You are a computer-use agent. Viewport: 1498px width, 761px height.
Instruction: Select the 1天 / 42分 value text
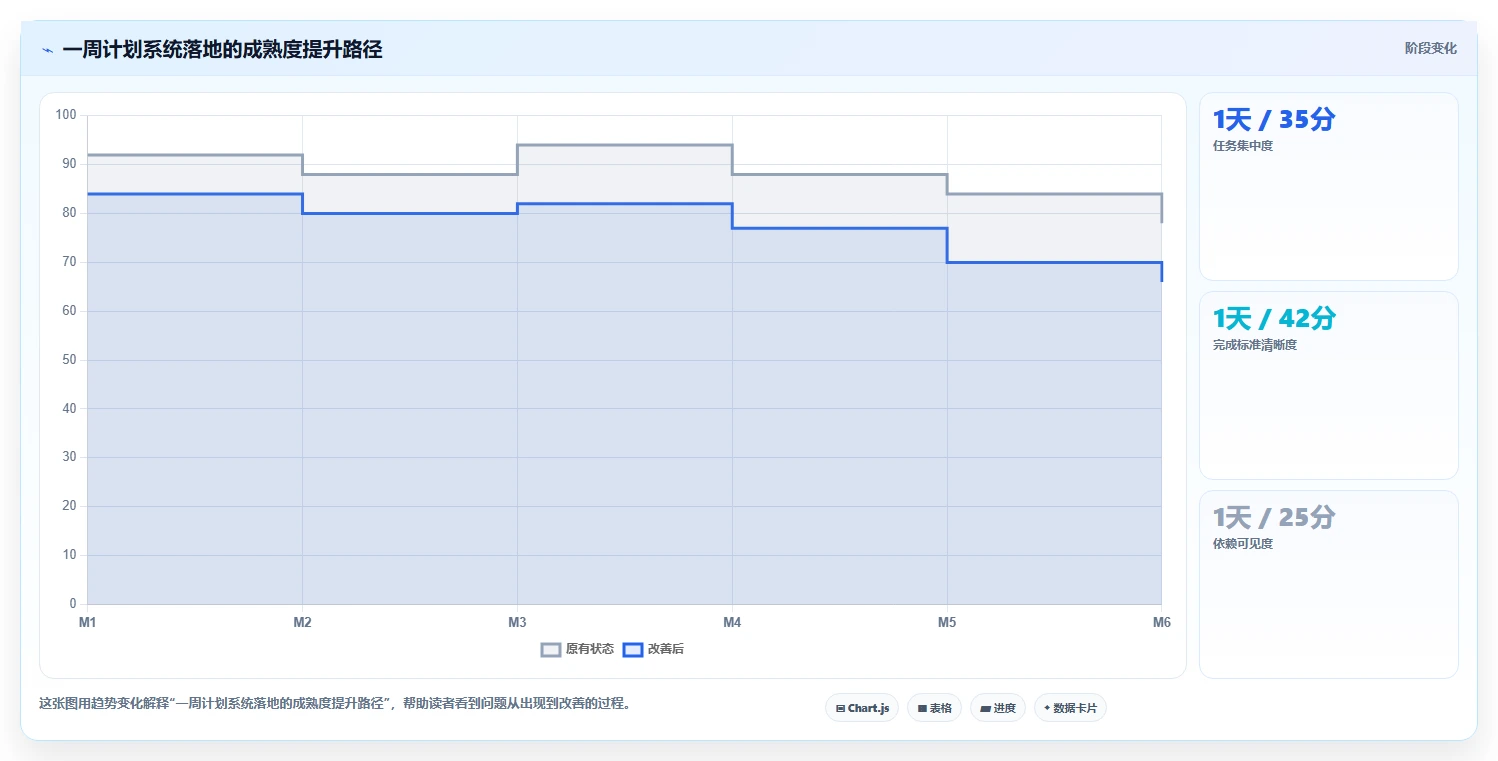pos(1273,319)
